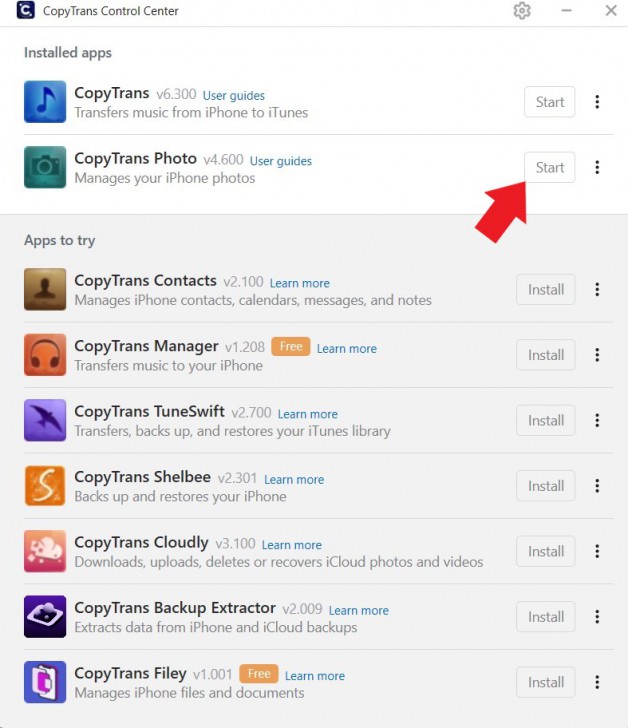The image size is (628, 728).
Task: Click the CopyTrans Control Center logo icon
Action: coord(26,10)
